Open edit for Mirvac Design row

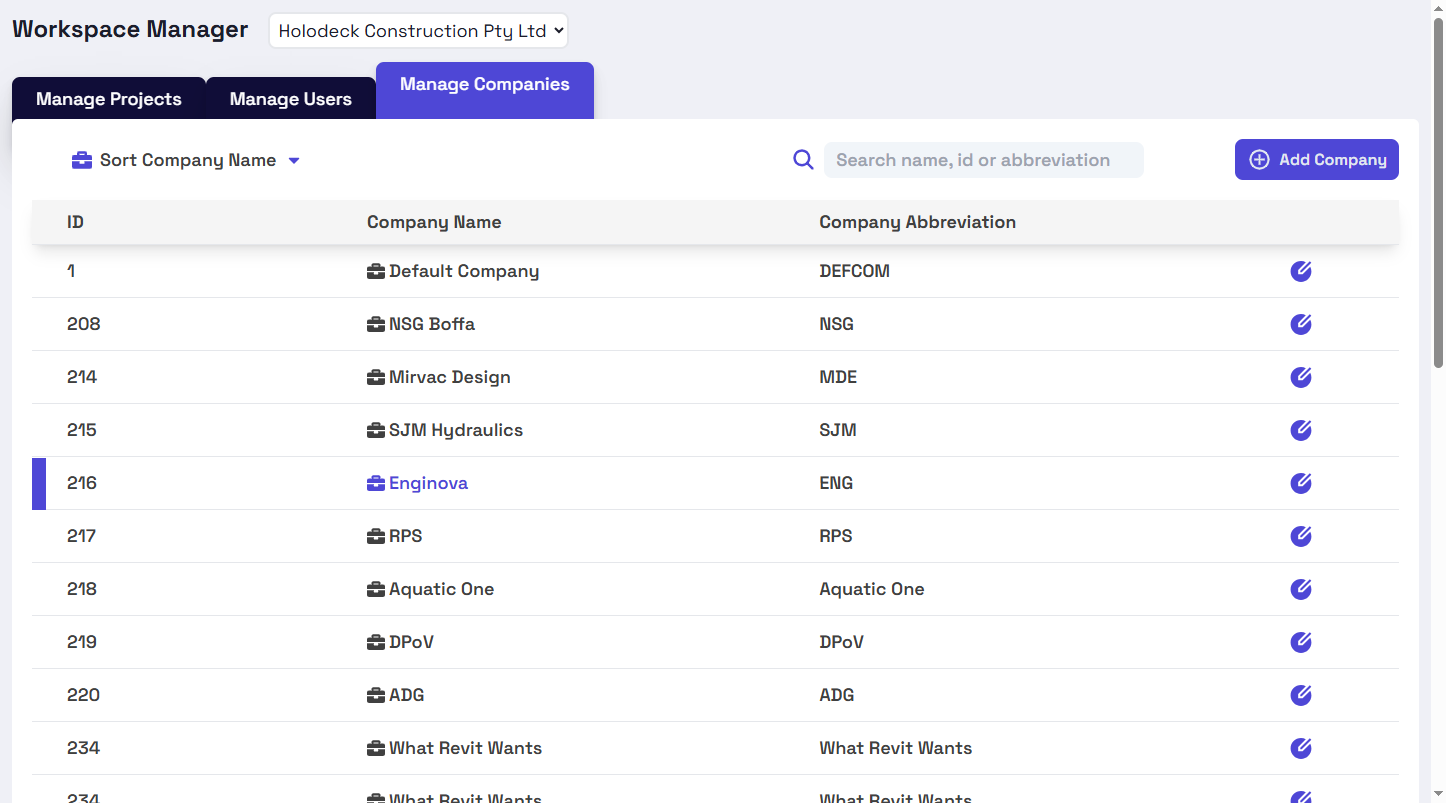[x=1300, y=377]
